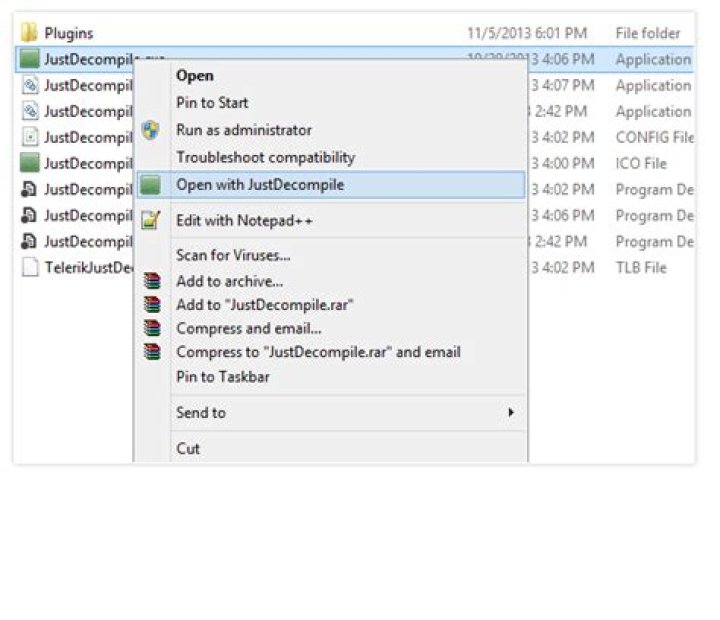Click the JustDecompil name in the ICO File row

(x=88, y=163)
